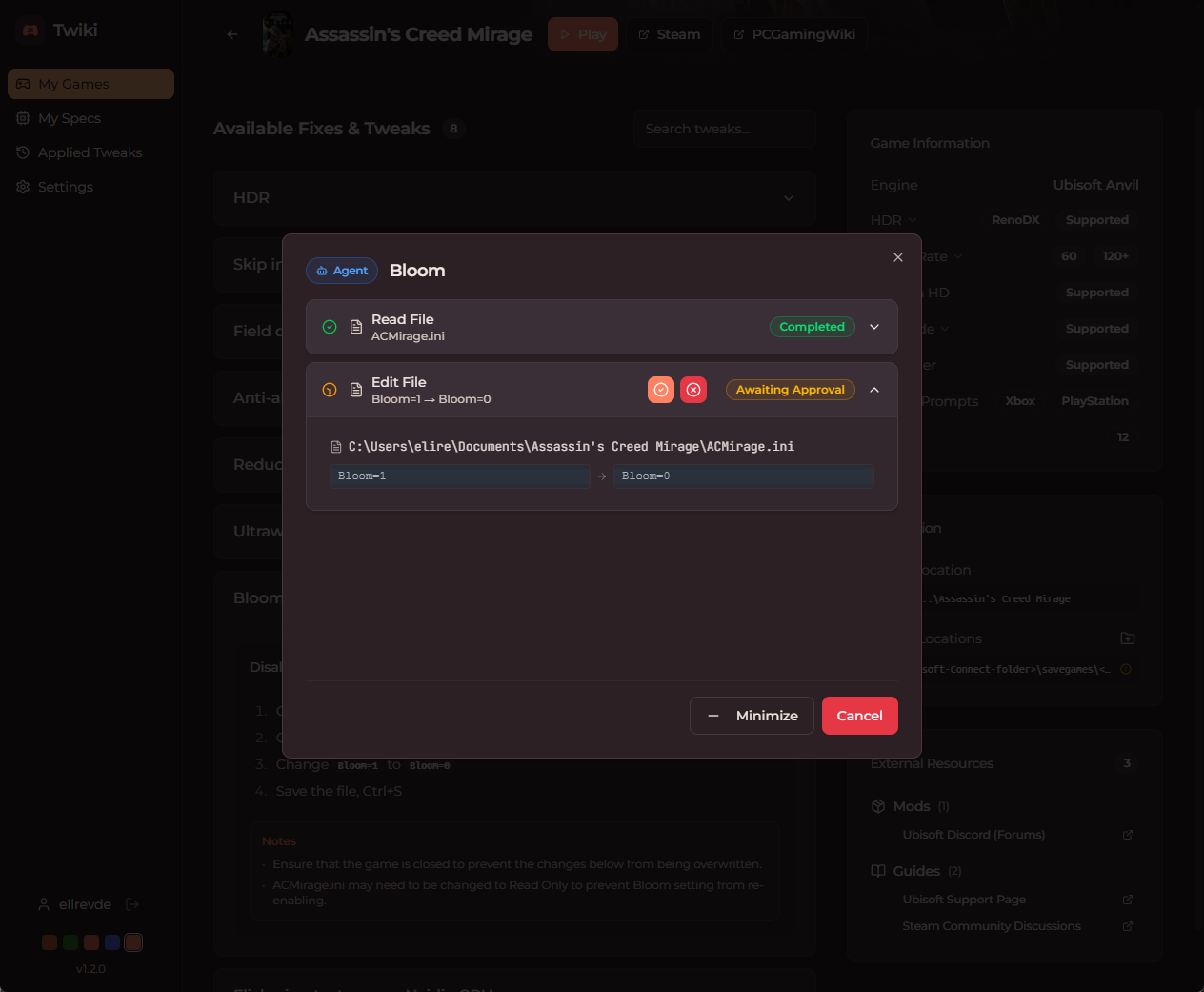Open the HDR dropdown in Game Information
The height and width of the screenshot is (992, 1204).
click(912, 220)
